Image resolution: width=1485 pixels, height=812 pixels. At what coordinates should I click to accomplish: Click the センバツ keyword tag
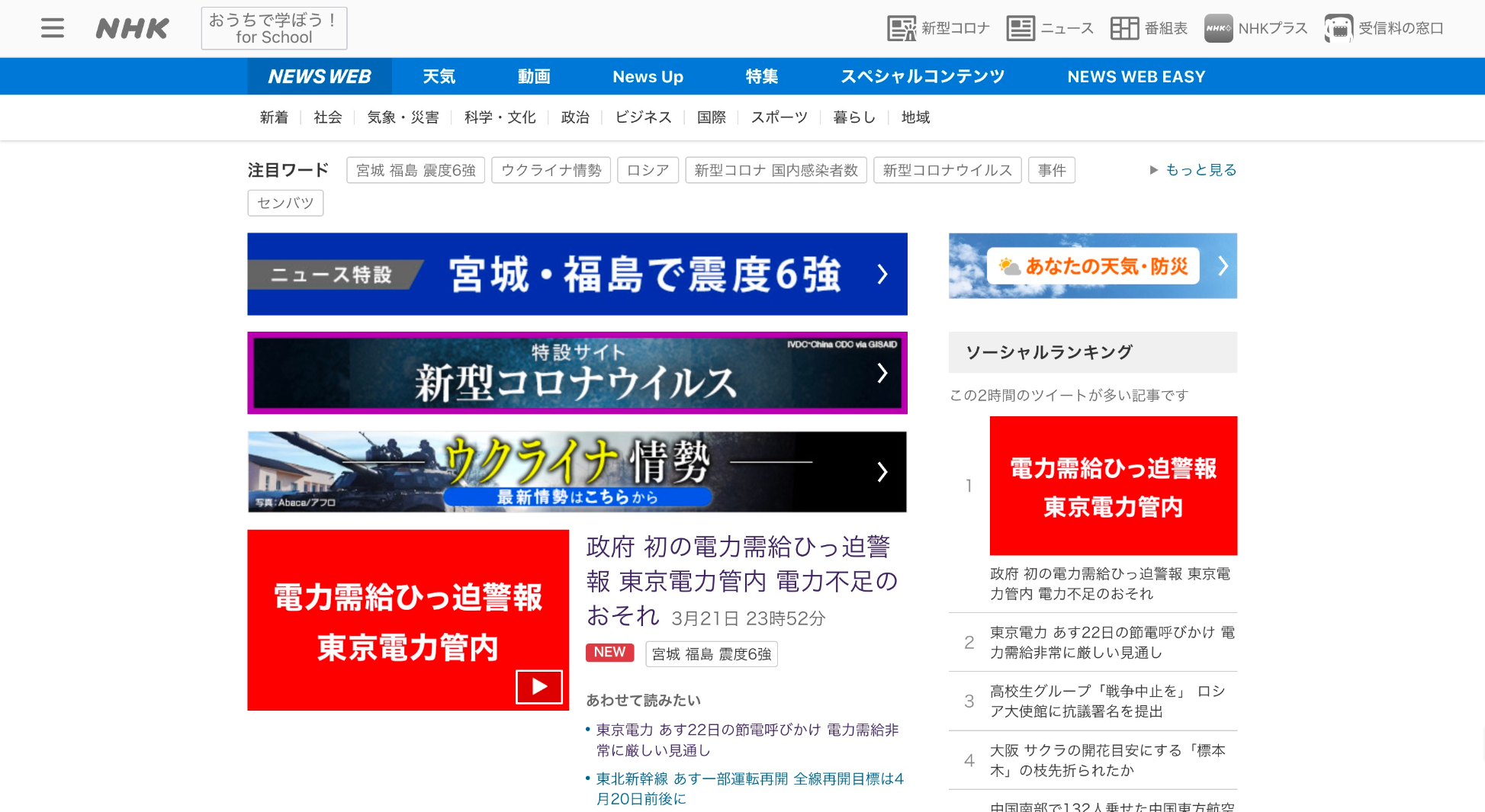coord(285,203)
